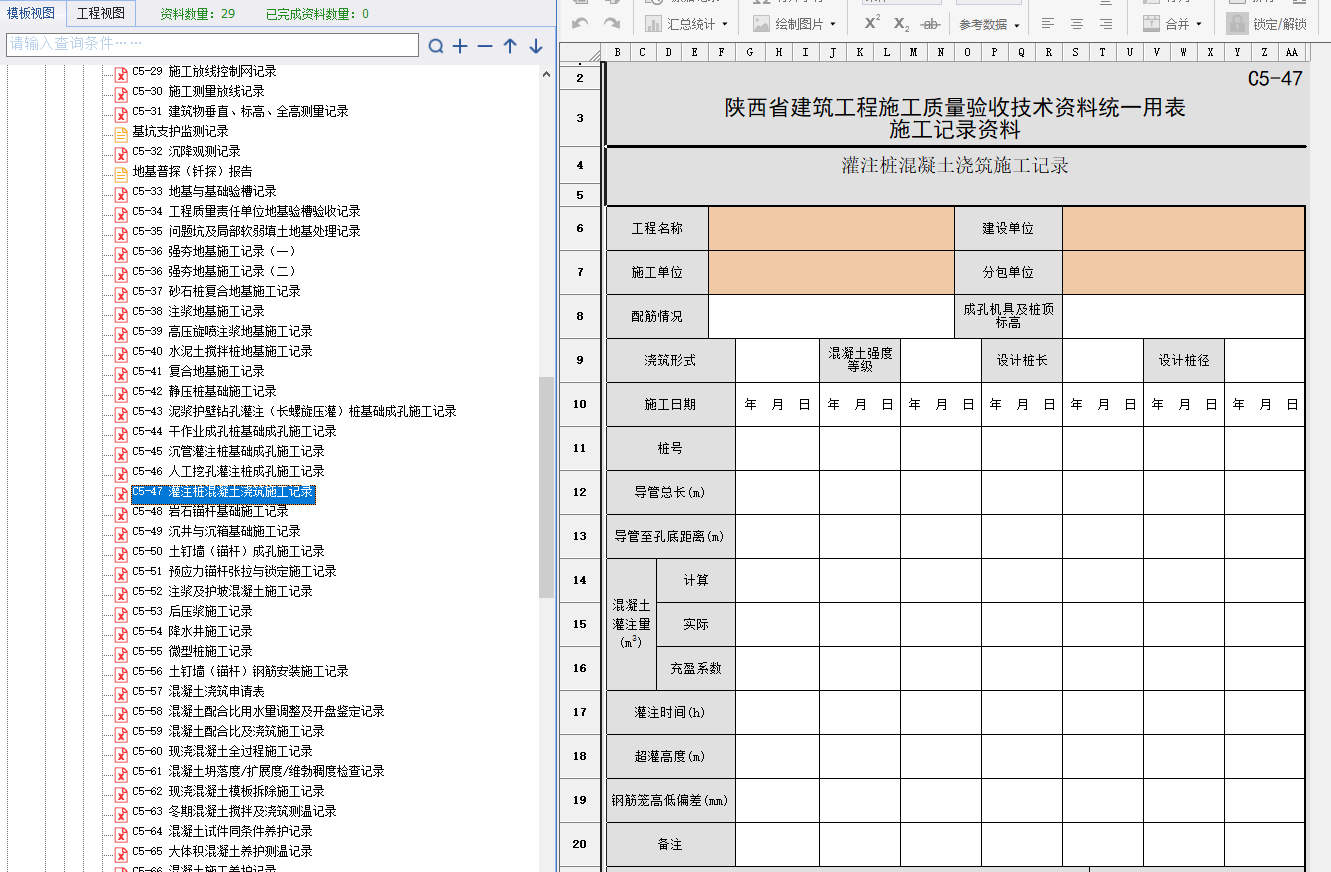
Task: Click the minus icon beside the search box
Action: click(x=485, y=46)
